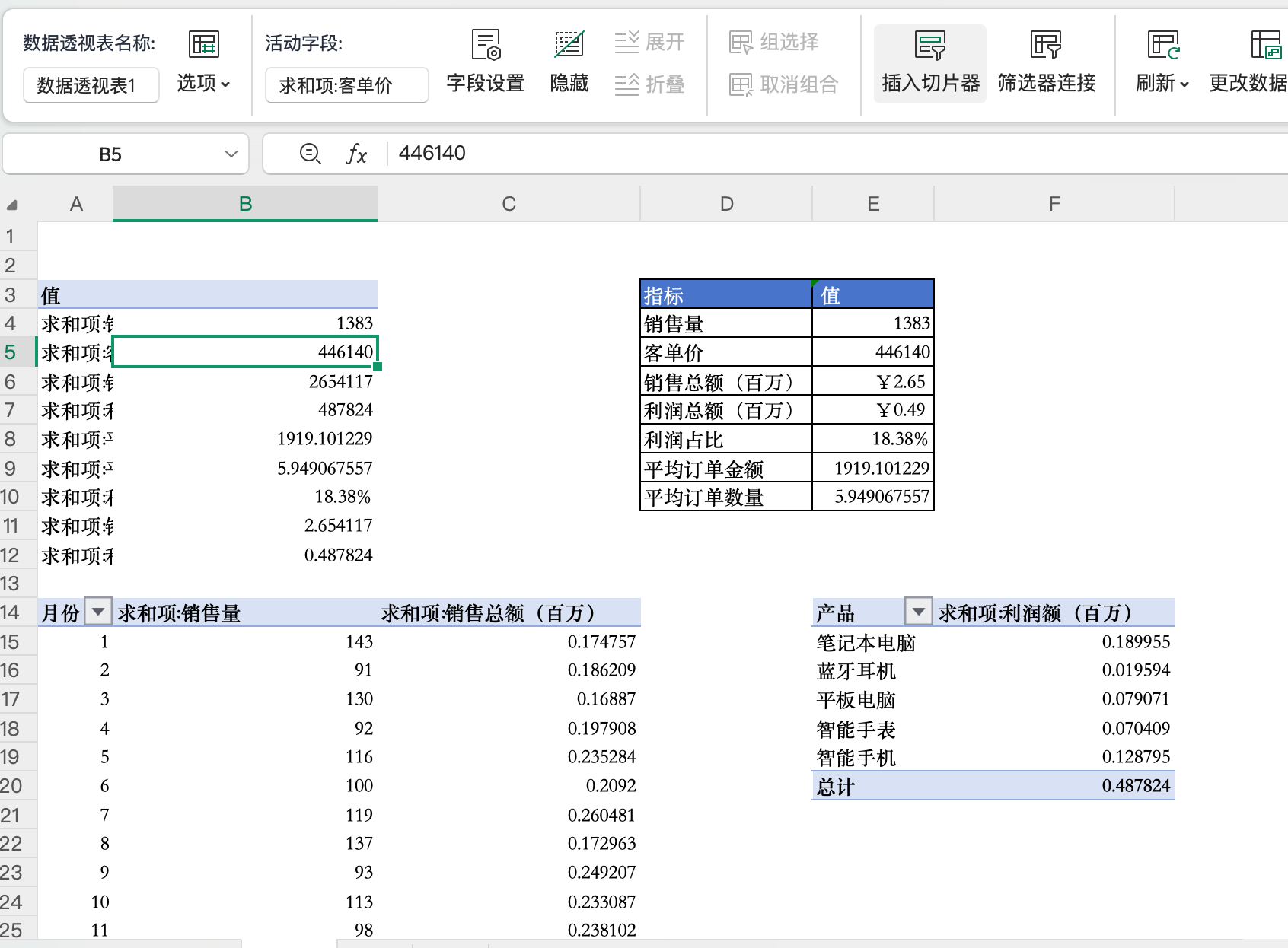The width and height of the screenshot is (1288, 948).
Task: Click the 值 header cell in A3
Action: pyautogui.click(x=75, y=294)
